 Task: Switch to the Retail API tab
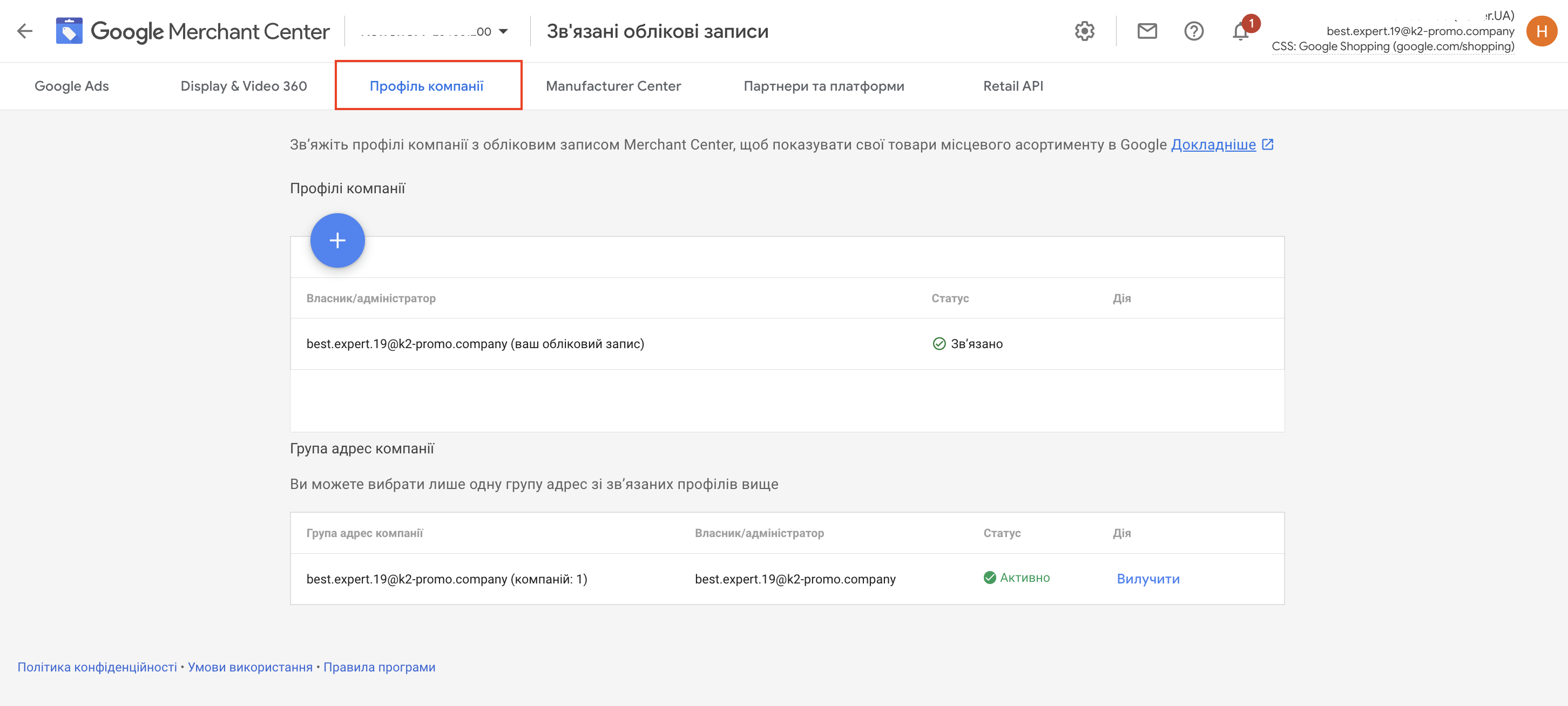(1013, 86)
